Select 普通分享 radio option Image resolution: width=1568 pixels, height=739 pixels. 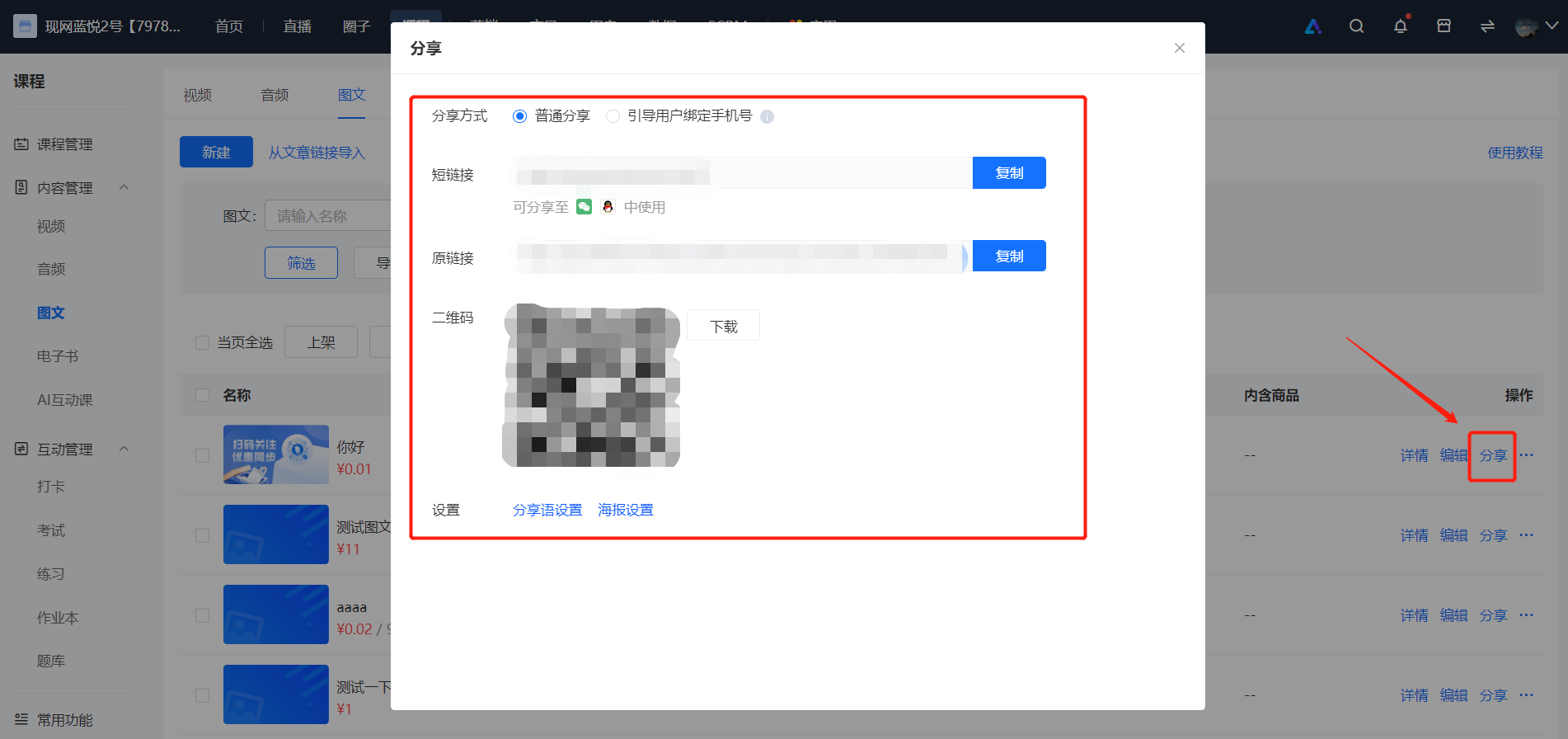(x=519, y=116)
